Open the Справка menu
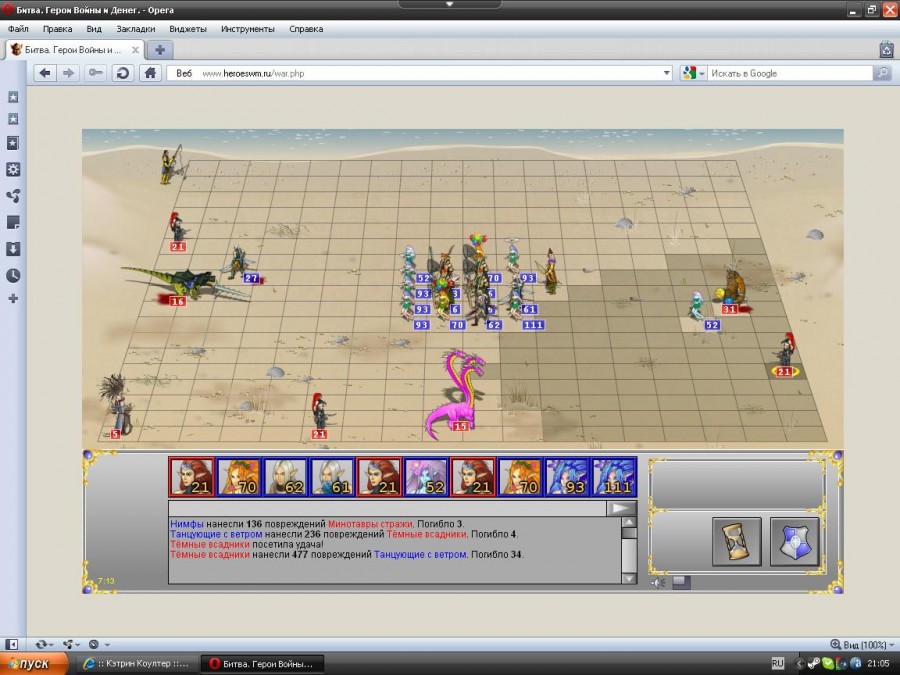Viewport: 900px width, 675px height. tap(306, 29)
